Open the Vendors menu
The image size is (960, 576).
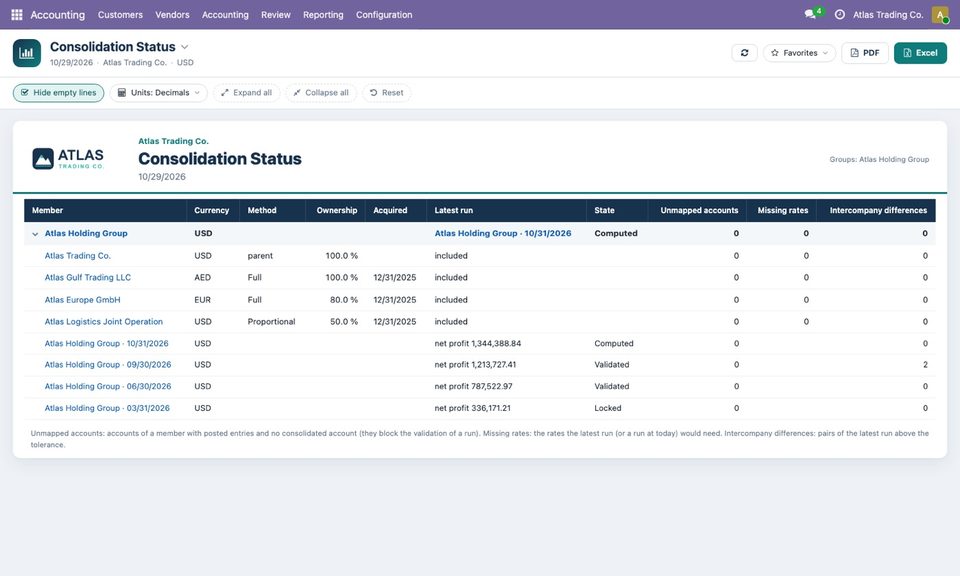pos(172,15)
